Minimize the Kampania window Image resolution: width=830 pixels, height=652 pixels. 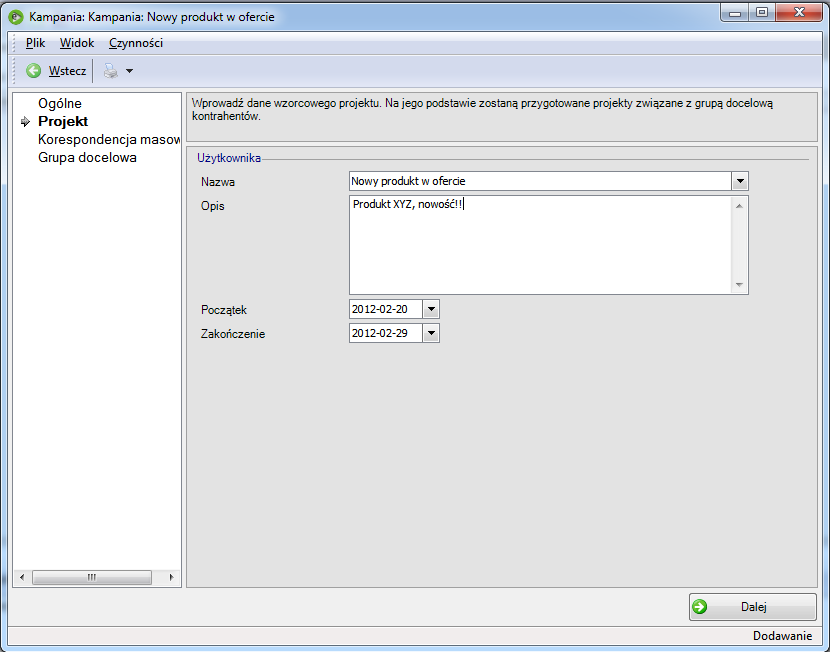tap(735, 13)
